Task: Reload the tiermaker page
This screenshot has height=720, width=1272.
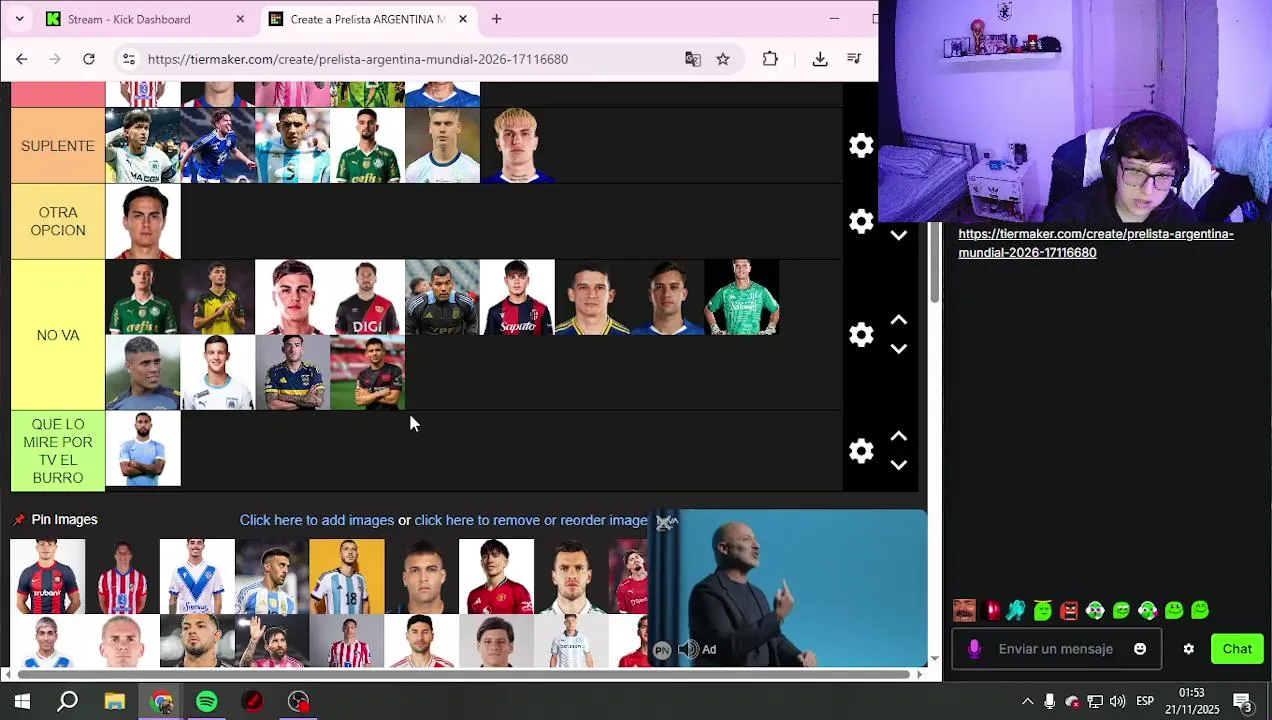Action: coord(89,59)
